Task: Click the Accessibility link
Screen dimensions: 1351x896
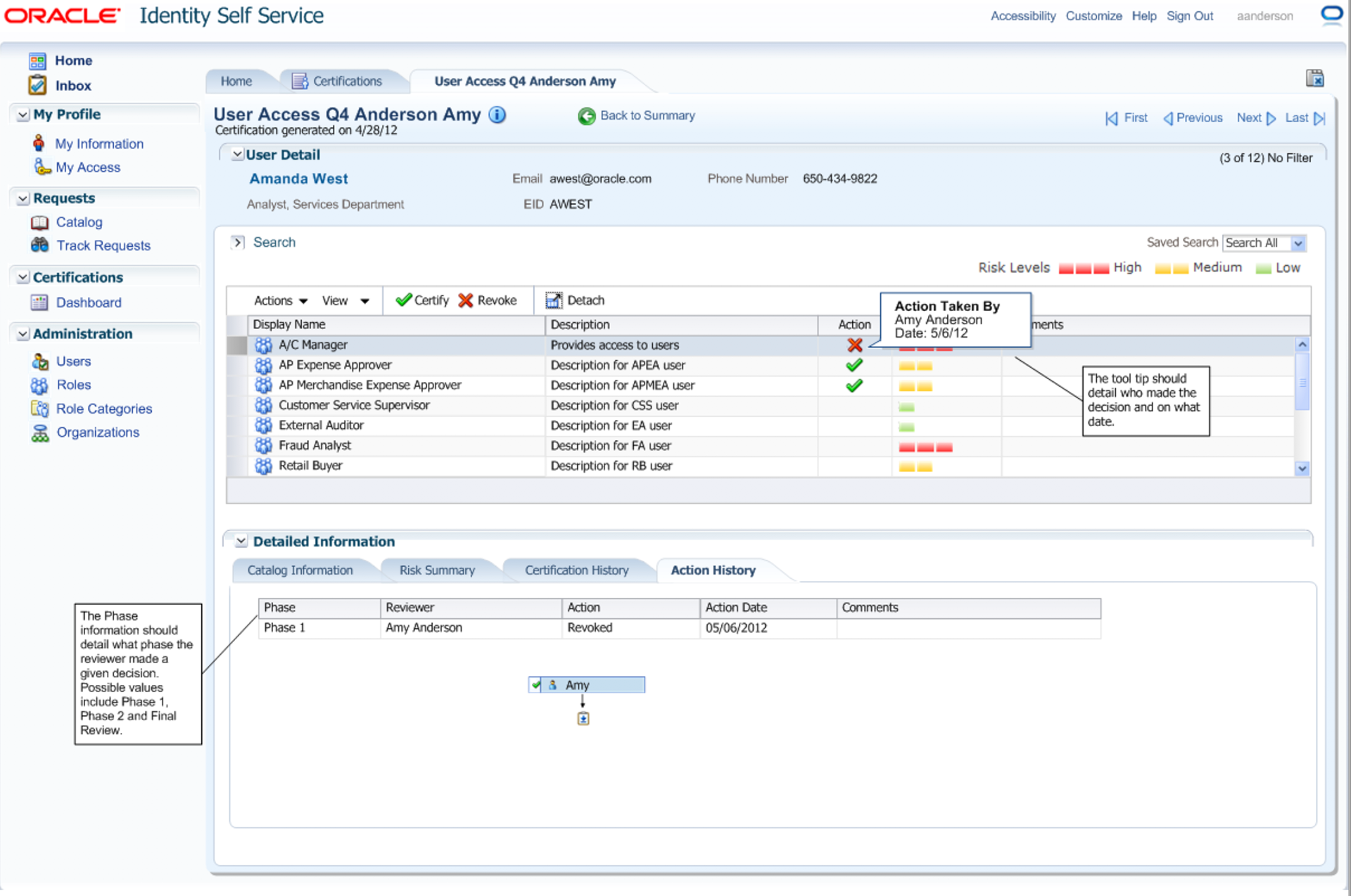Action: tap(1023, 16)
